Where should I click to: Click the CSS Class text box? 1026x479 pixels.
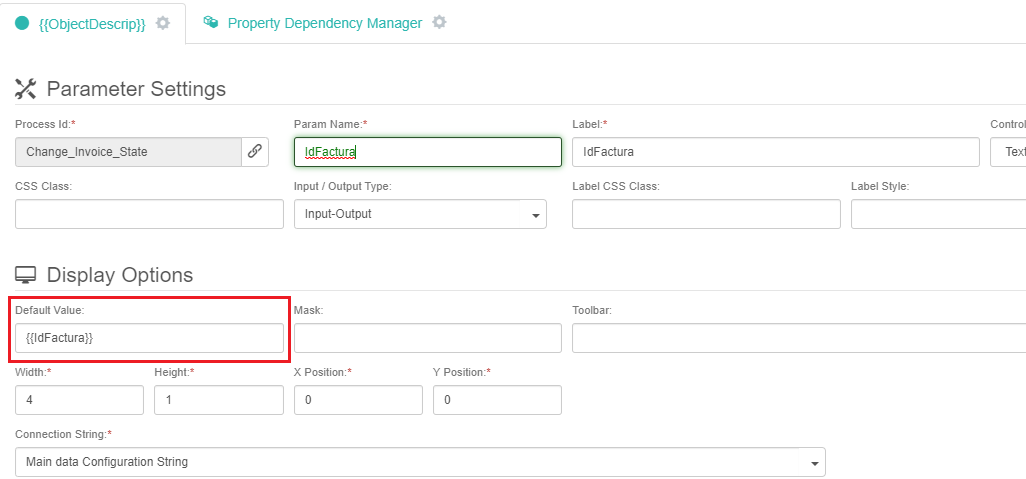[x=149, y=214]
